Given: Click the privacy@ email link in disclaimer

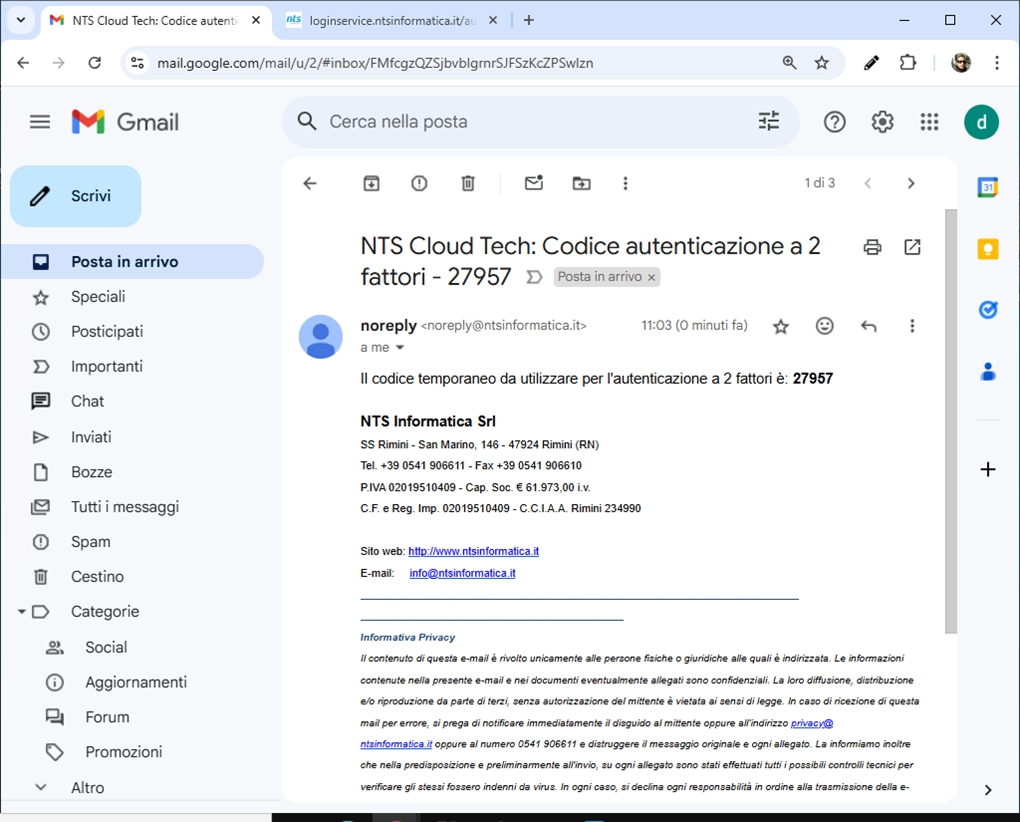Looking at the screenshot, I should tap(812, 723).
